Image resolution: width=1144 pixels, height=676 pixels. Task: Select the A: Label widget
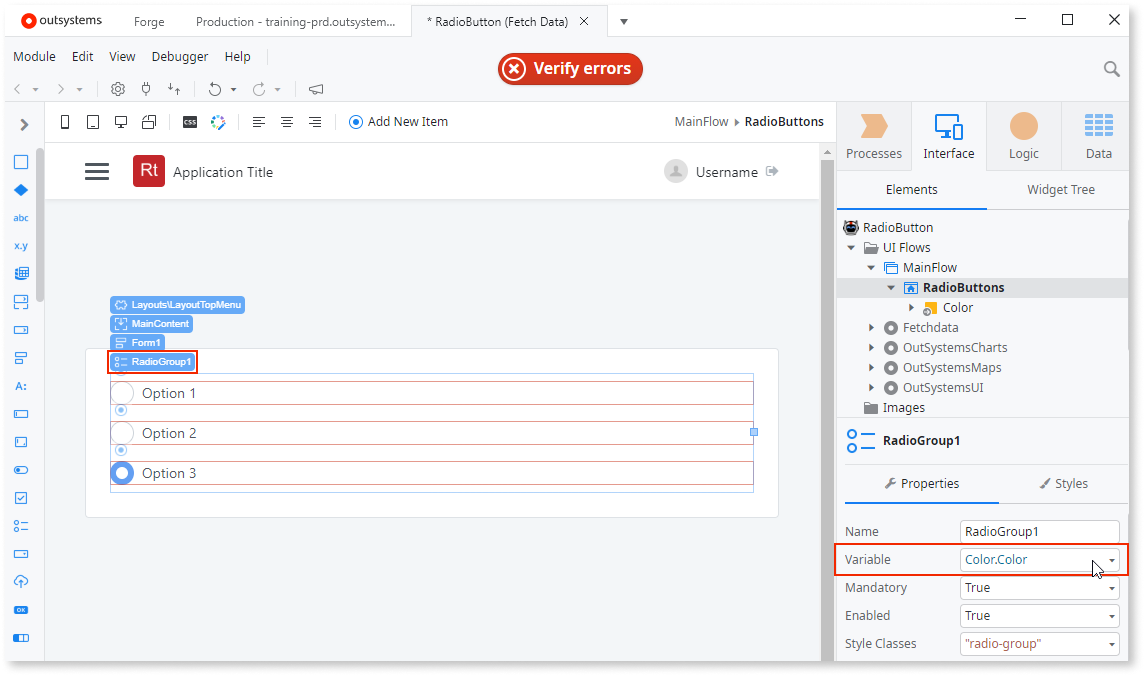coord(21,386)
